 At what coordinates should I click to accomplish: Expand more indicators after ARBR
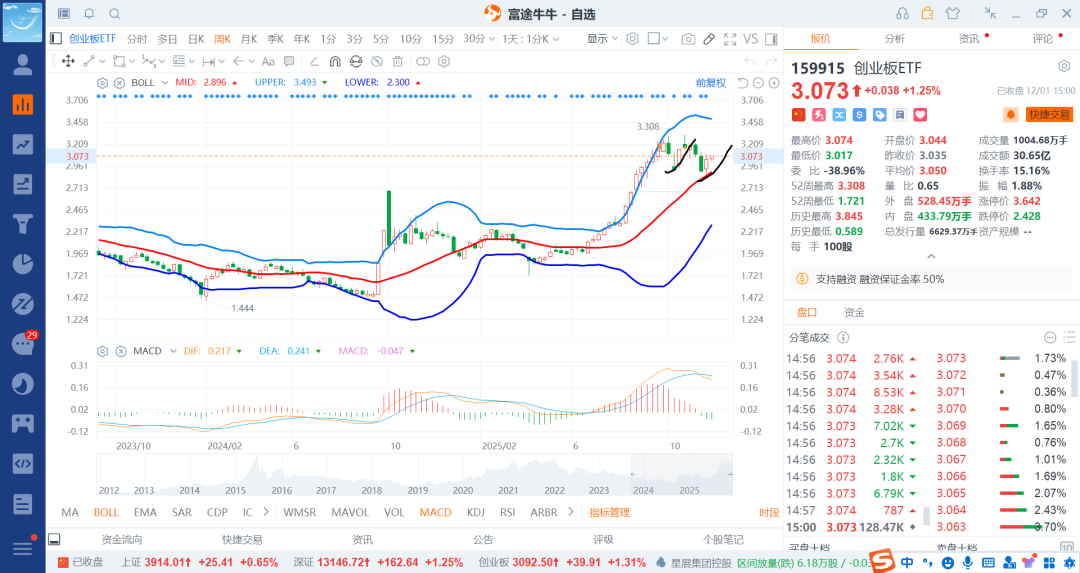click(x=570, y=512)
